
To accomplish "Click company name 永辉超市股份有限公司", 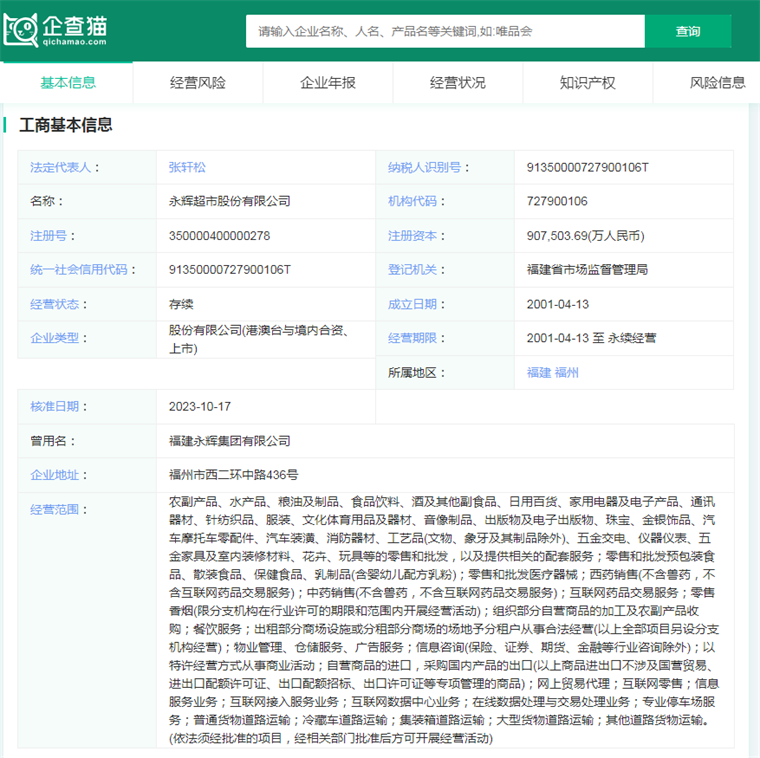I will tap(229, 202).
